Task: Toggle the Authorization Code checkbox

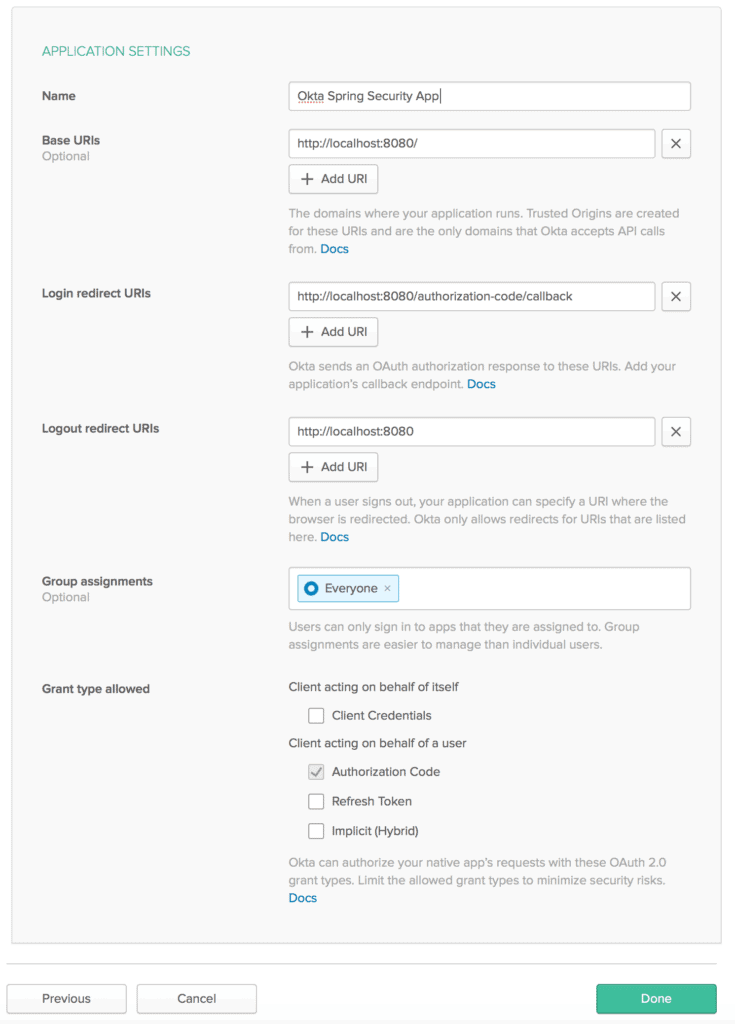Action: pos(316,772)
